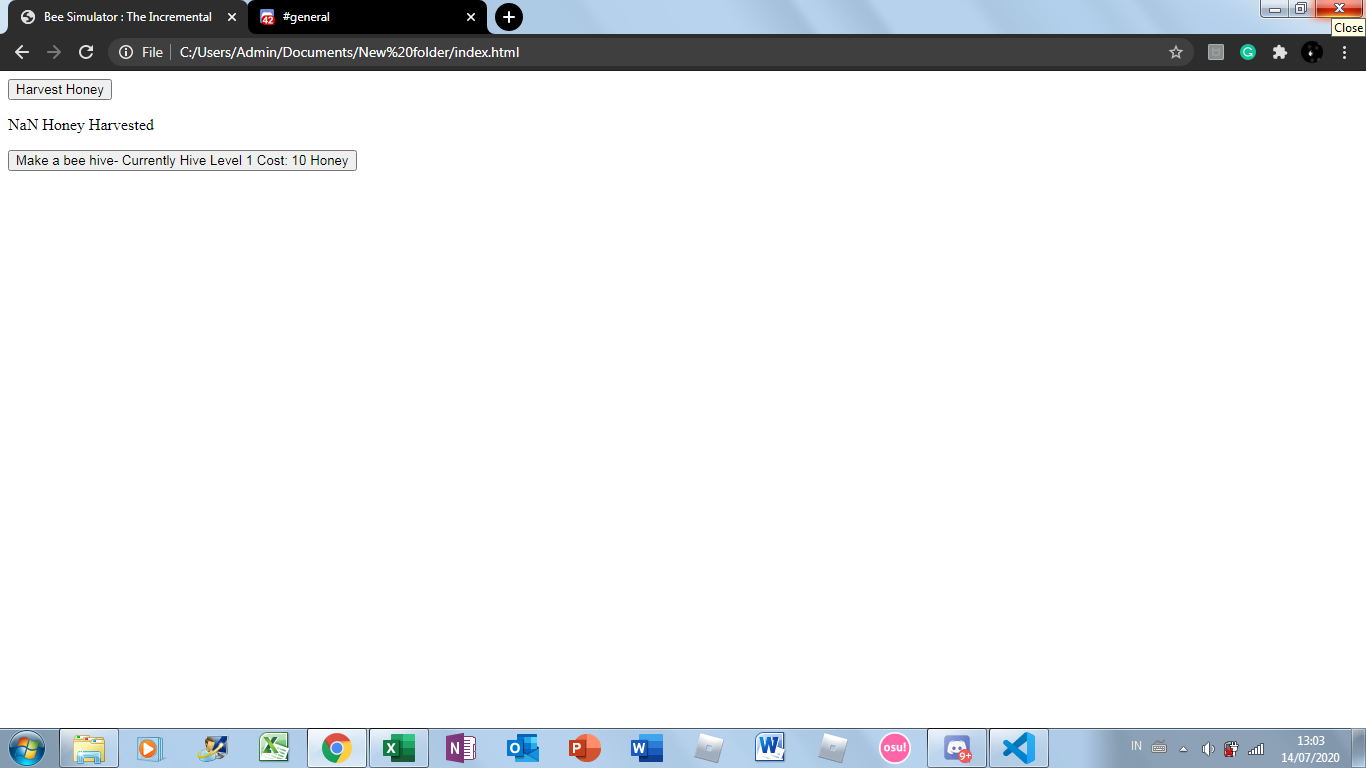Image resolution: width=1366 pixels, height=768 pixels.
Task: Click the power plug tray icon
Action: pyautogui.click(x=1232, y=749)
